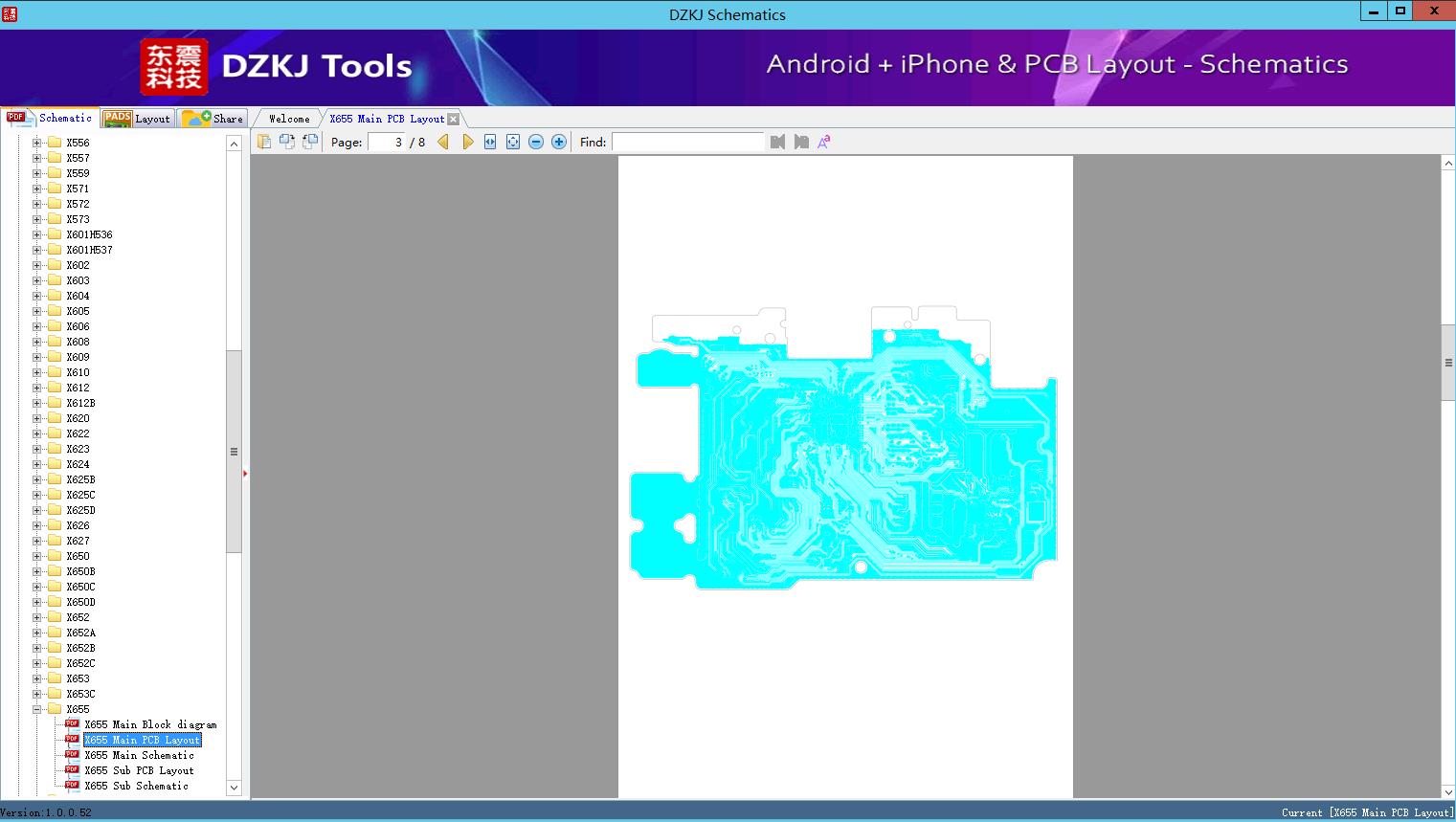Rotate the PCB layout page left
Screen dimensions: 1456x822
point(287,141)
